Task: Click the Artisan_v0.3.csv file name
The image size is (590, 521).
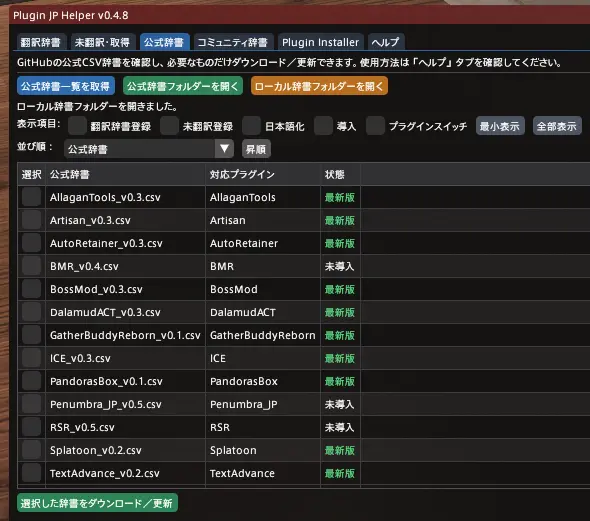Action: pyautogui.click(x=90, y=220)
